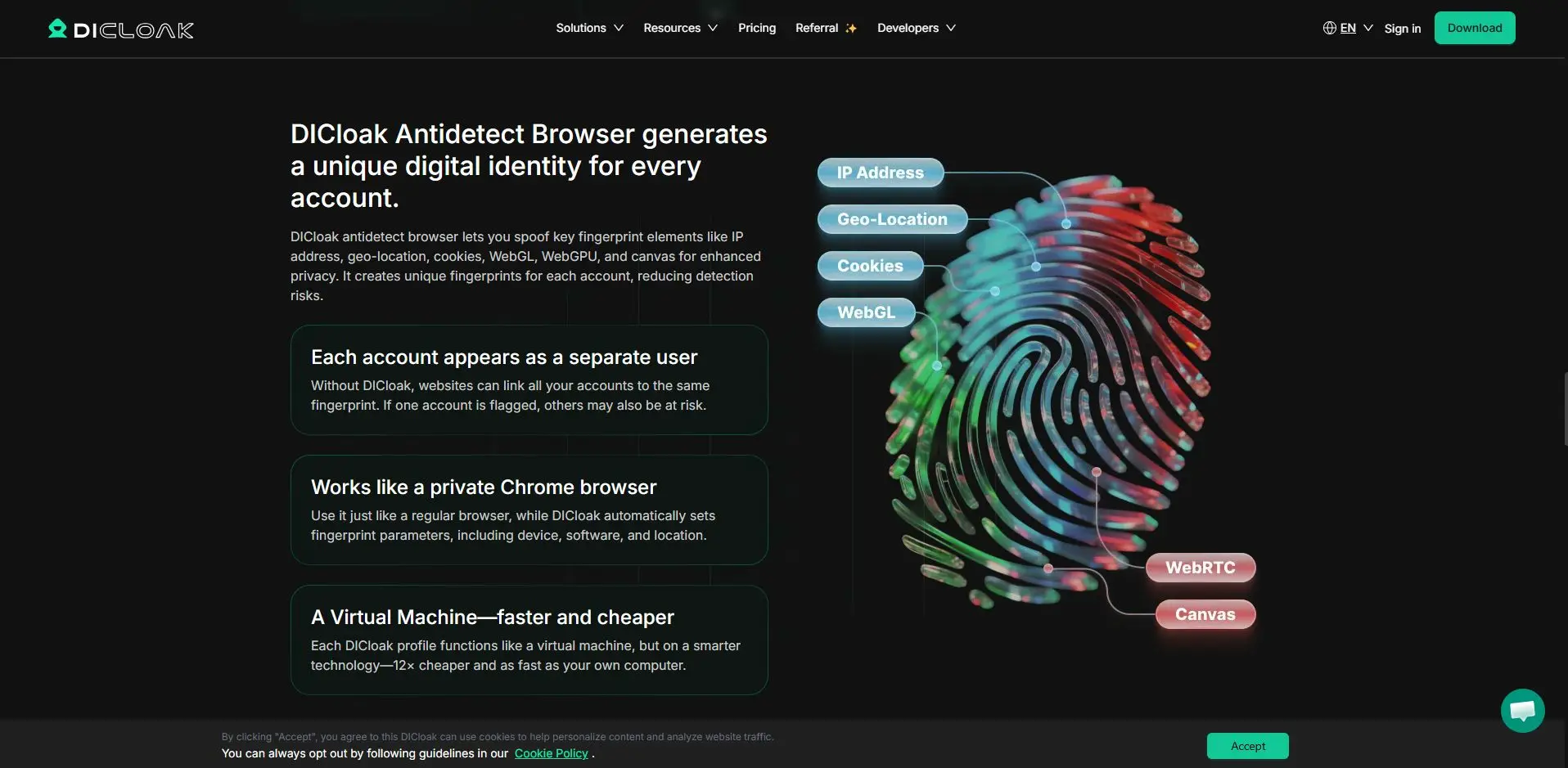Expand the Resources dropdown menu

pyautogui.click(x=680, y=28)
